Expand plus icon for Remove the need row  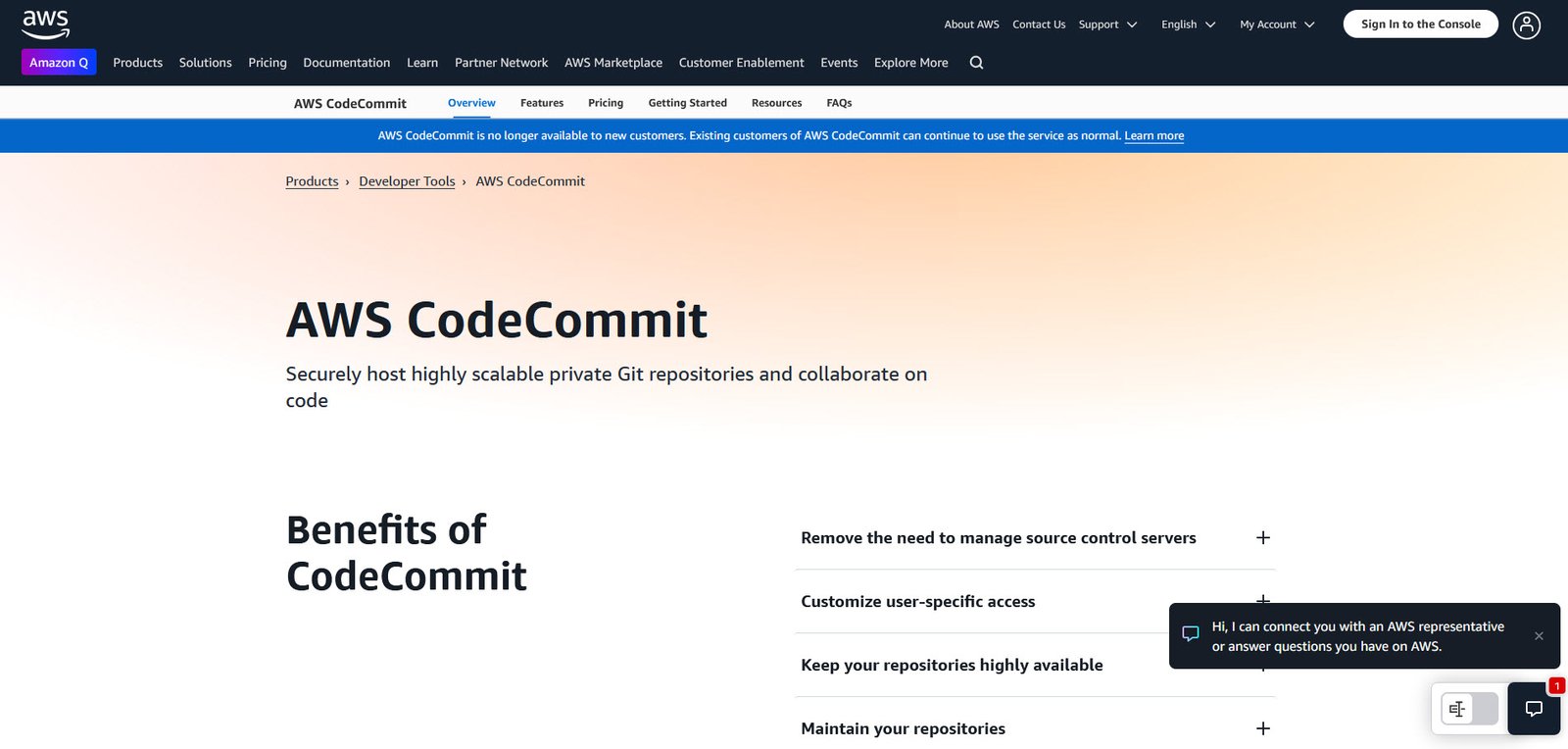[x=1263, y=537]
